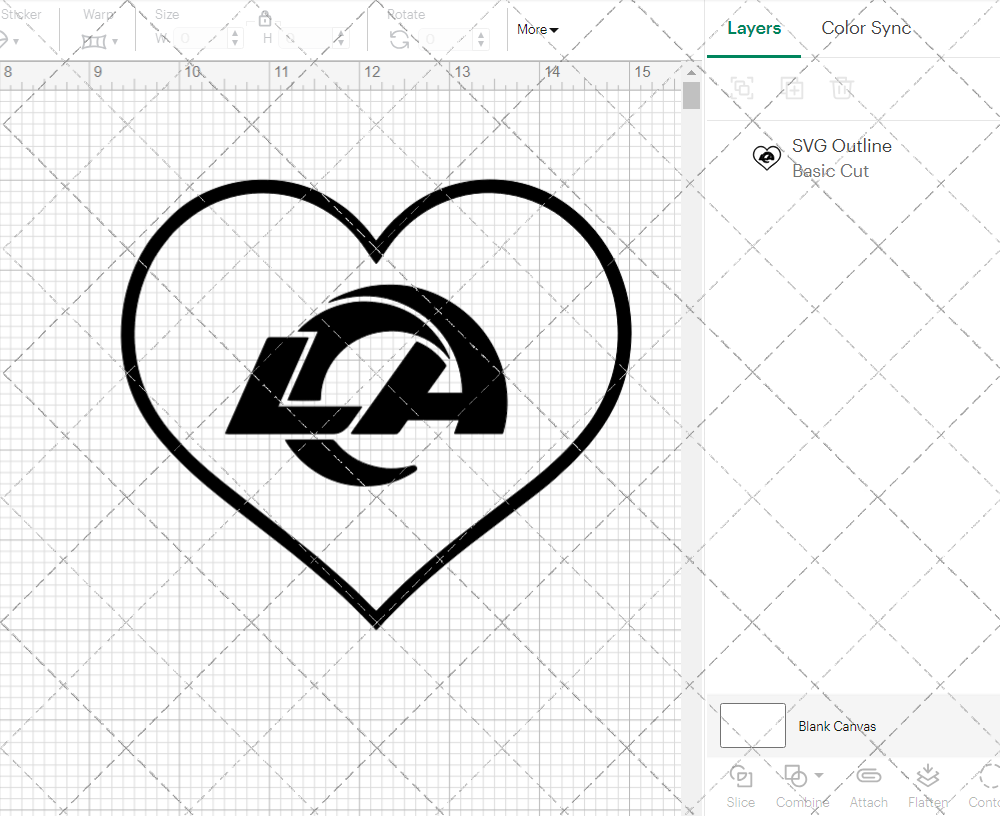This screenshot has height=816, width=1000.
Task: Click the Attach paperclip icon
Action: (868, 776)
